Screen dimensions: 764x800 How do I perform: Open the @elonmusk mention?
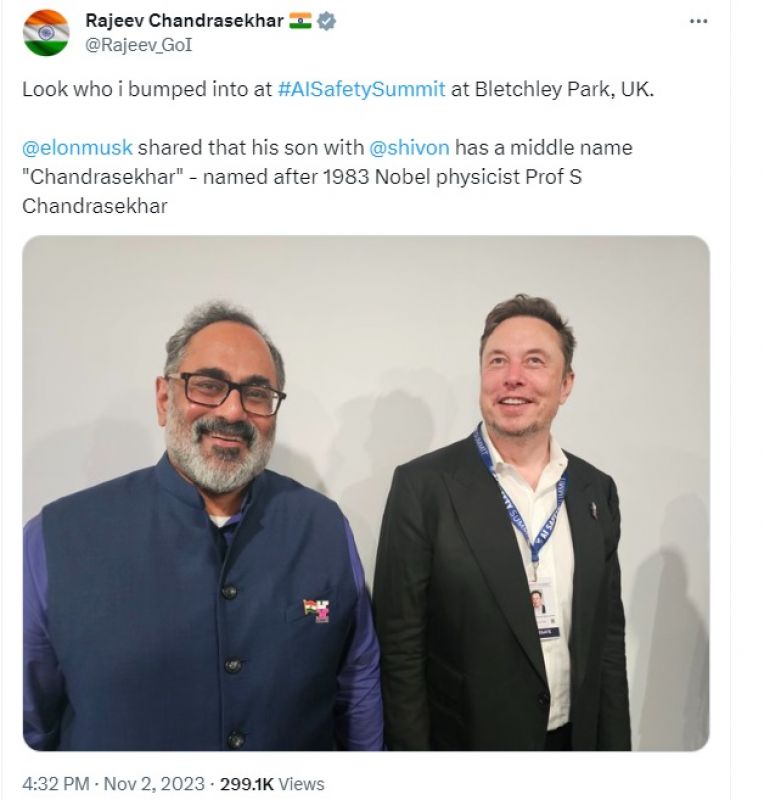click(x=77, y=148)
